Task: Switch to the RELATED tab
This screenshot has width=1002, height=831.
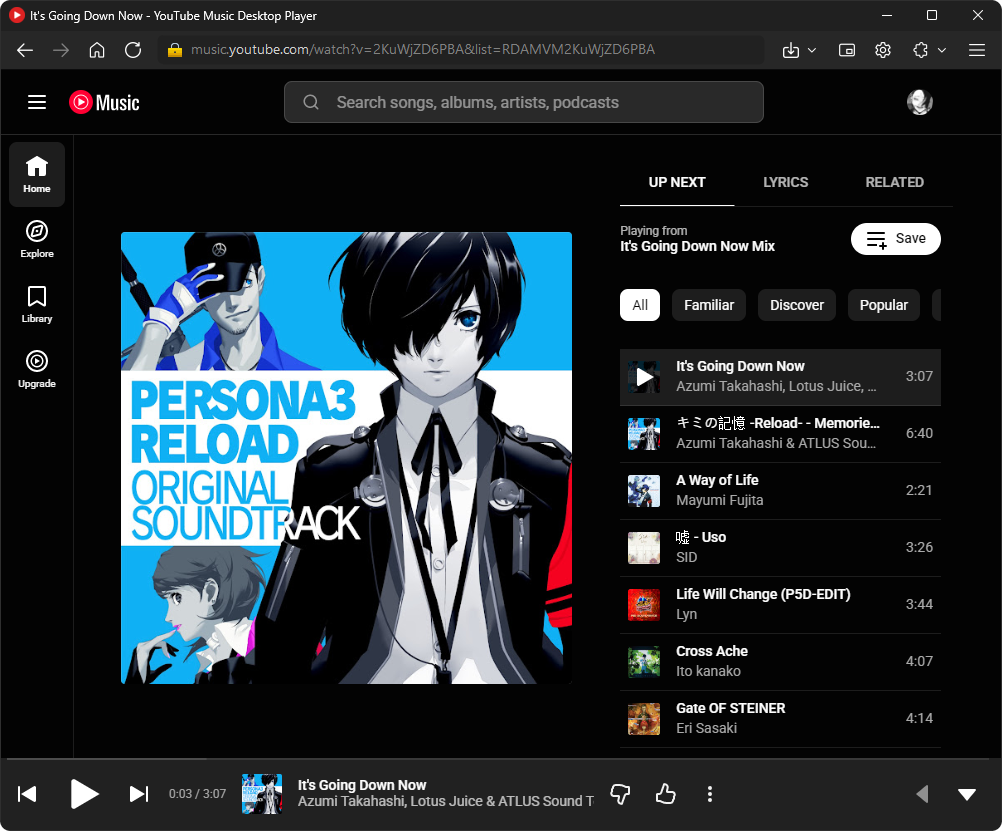Action: [894, 182]
